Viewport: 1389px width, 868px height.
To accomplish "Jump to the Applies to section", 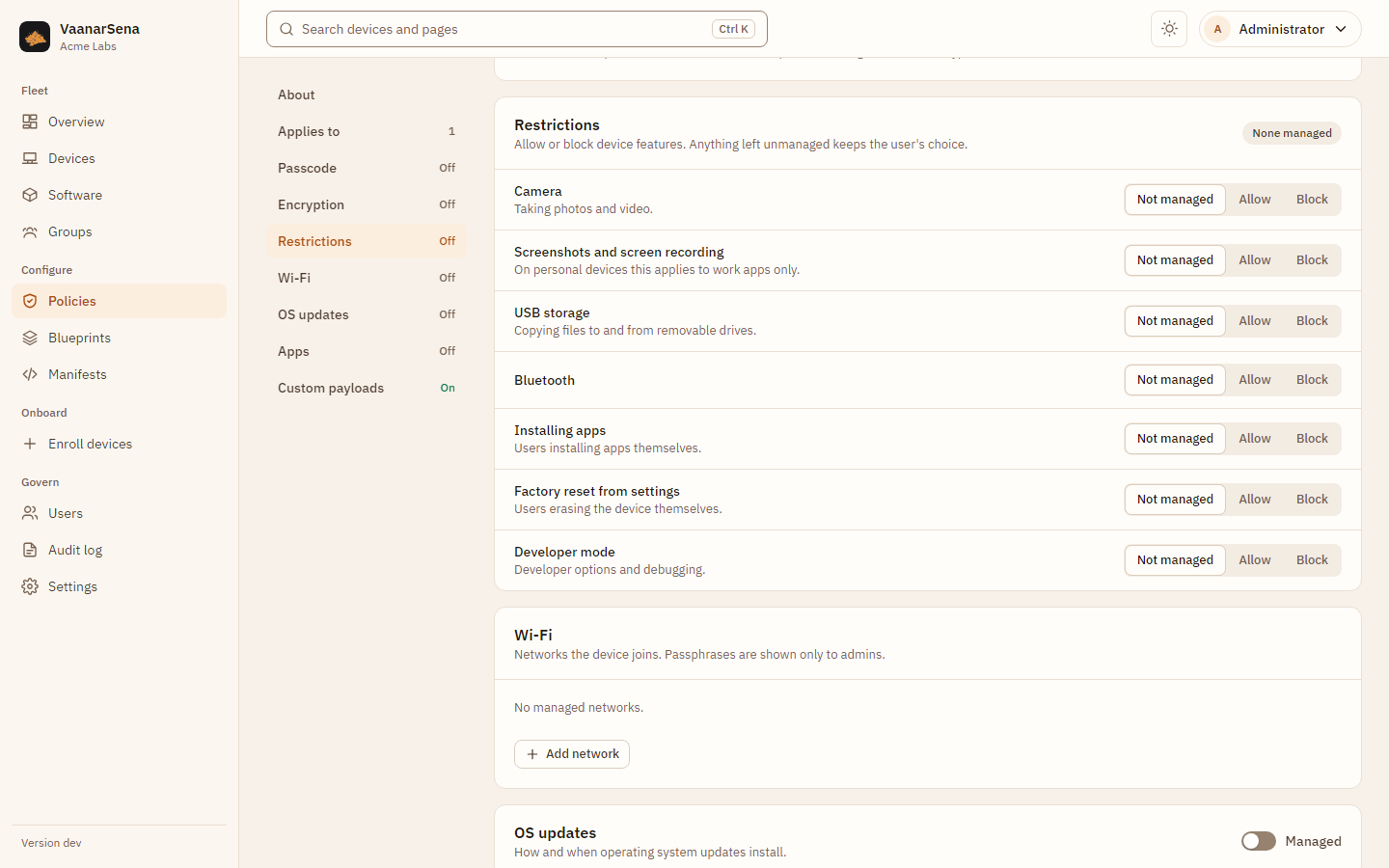I will pos(367,131).
